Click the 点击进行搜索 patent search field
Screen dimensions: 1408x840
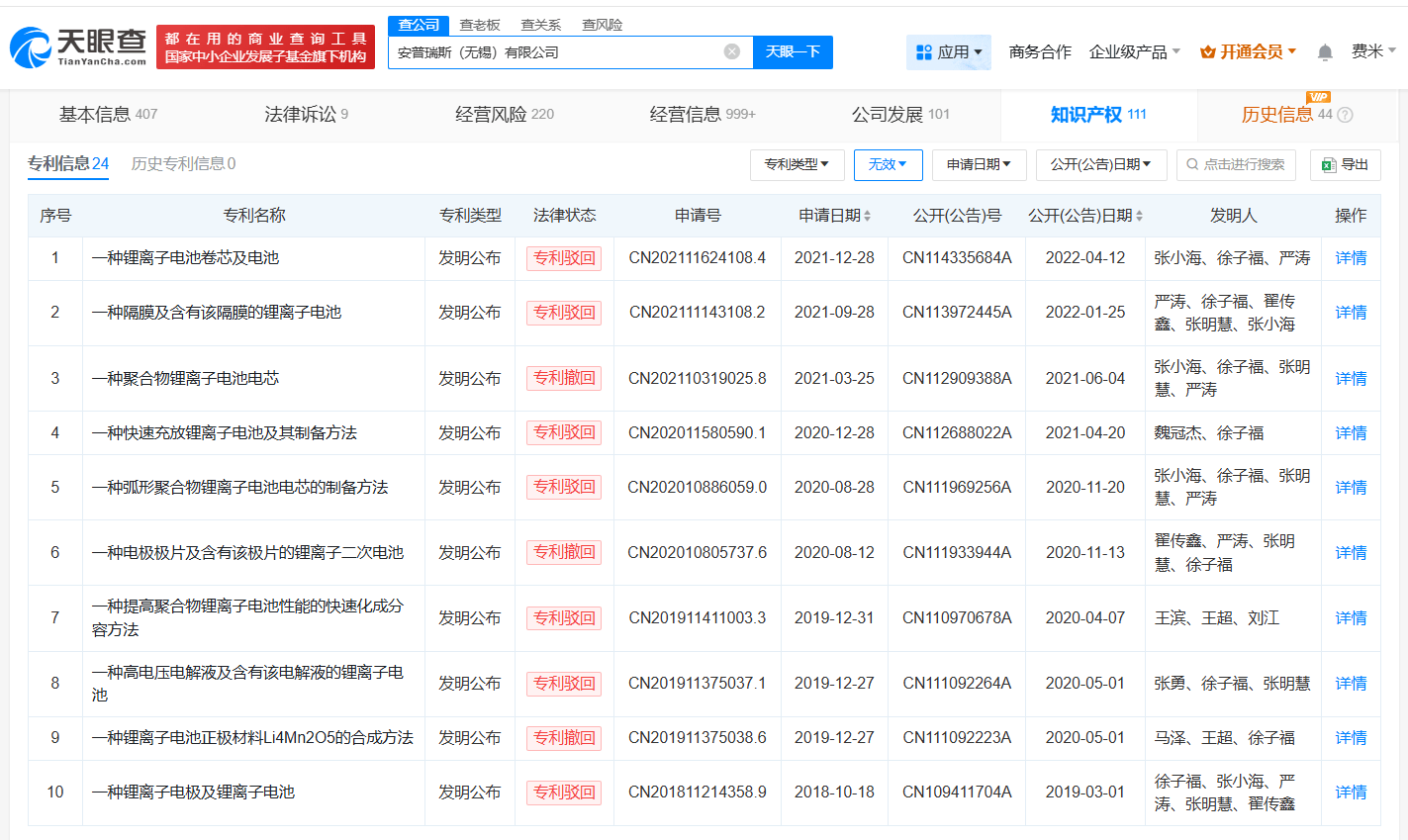pos(1236,164)
